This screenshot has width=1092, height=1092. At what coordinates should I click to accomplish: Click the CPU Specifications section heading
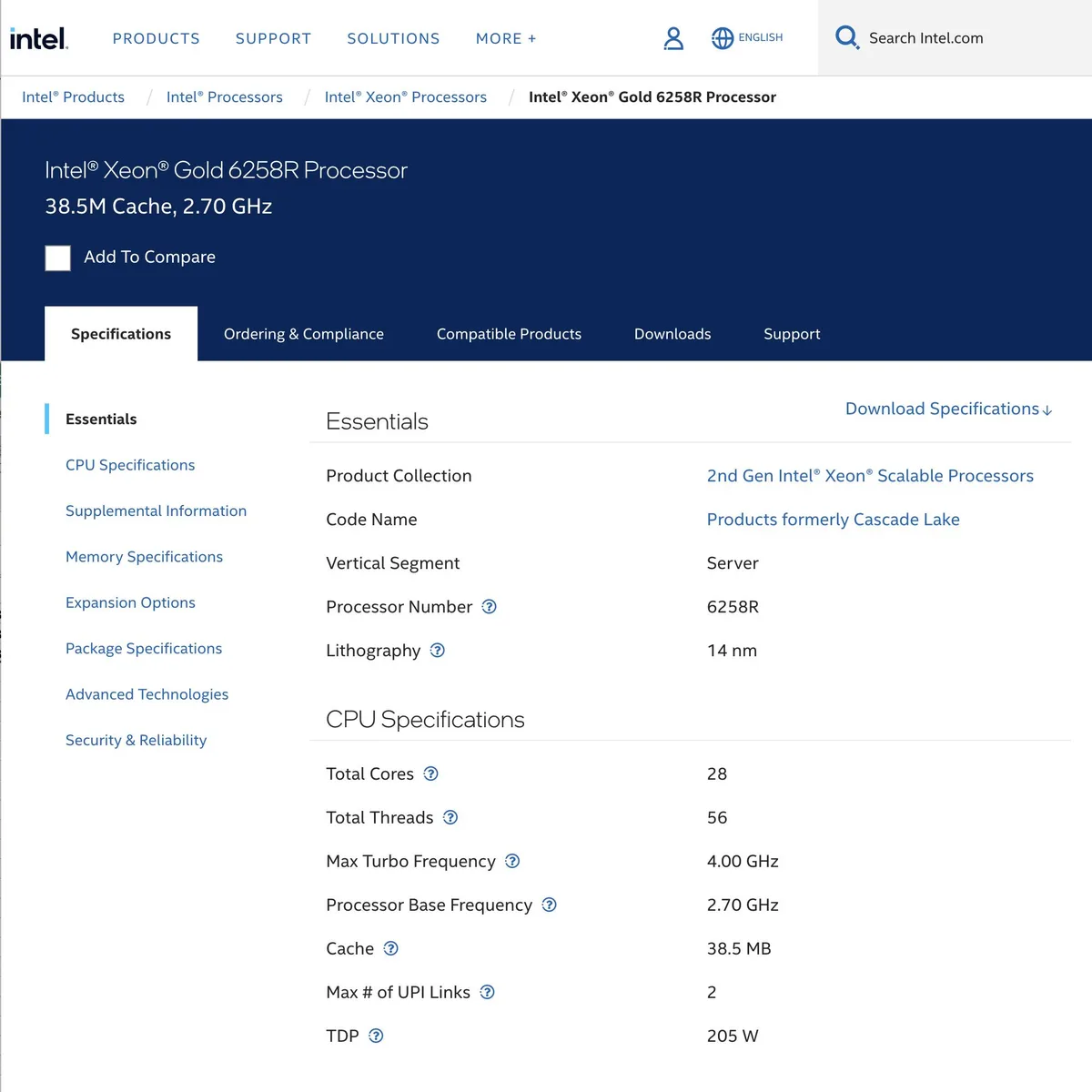tap(425, 720)
